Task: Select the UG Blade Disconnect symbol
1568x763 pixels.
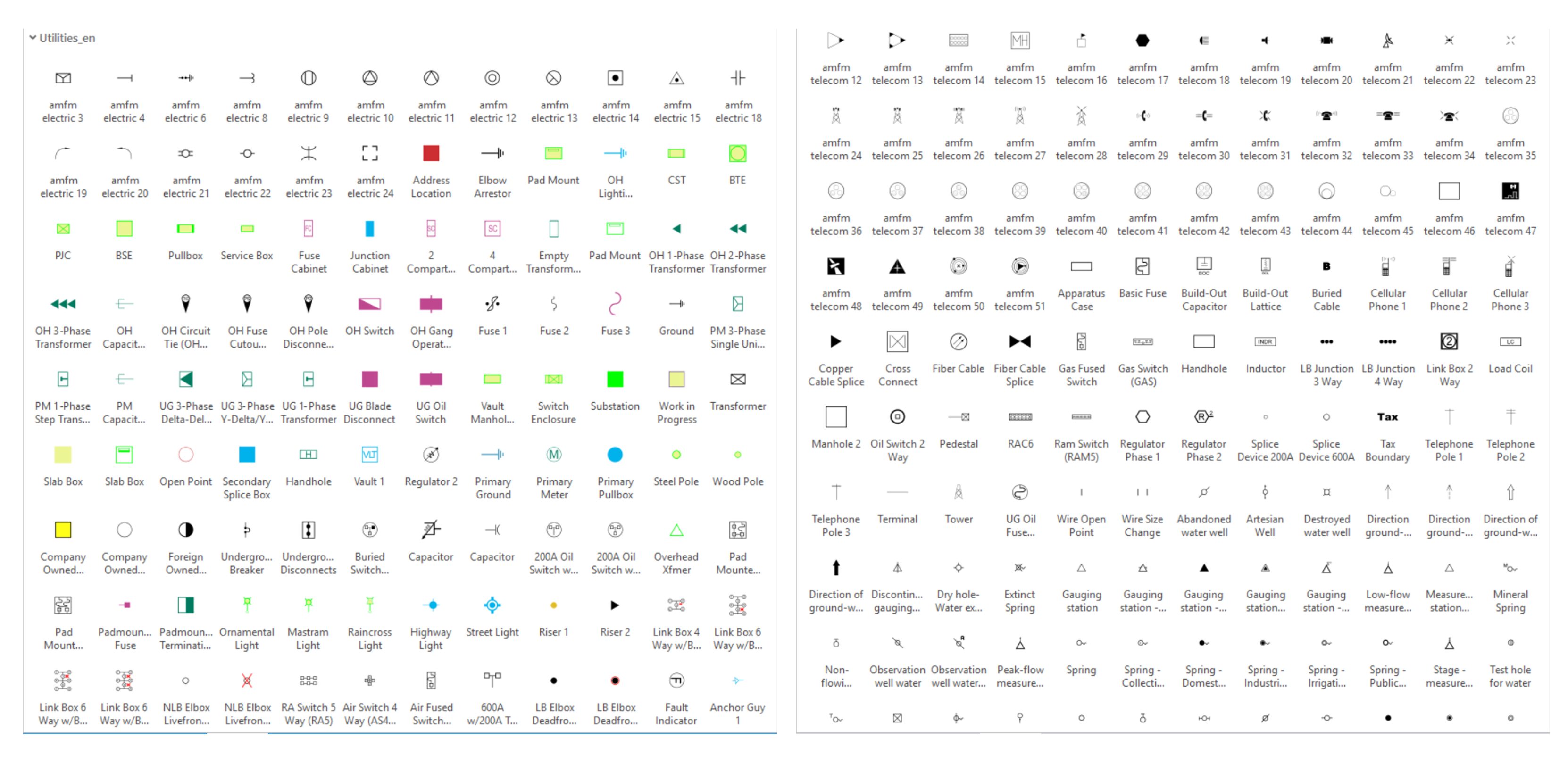Action: tap(369, 380)
